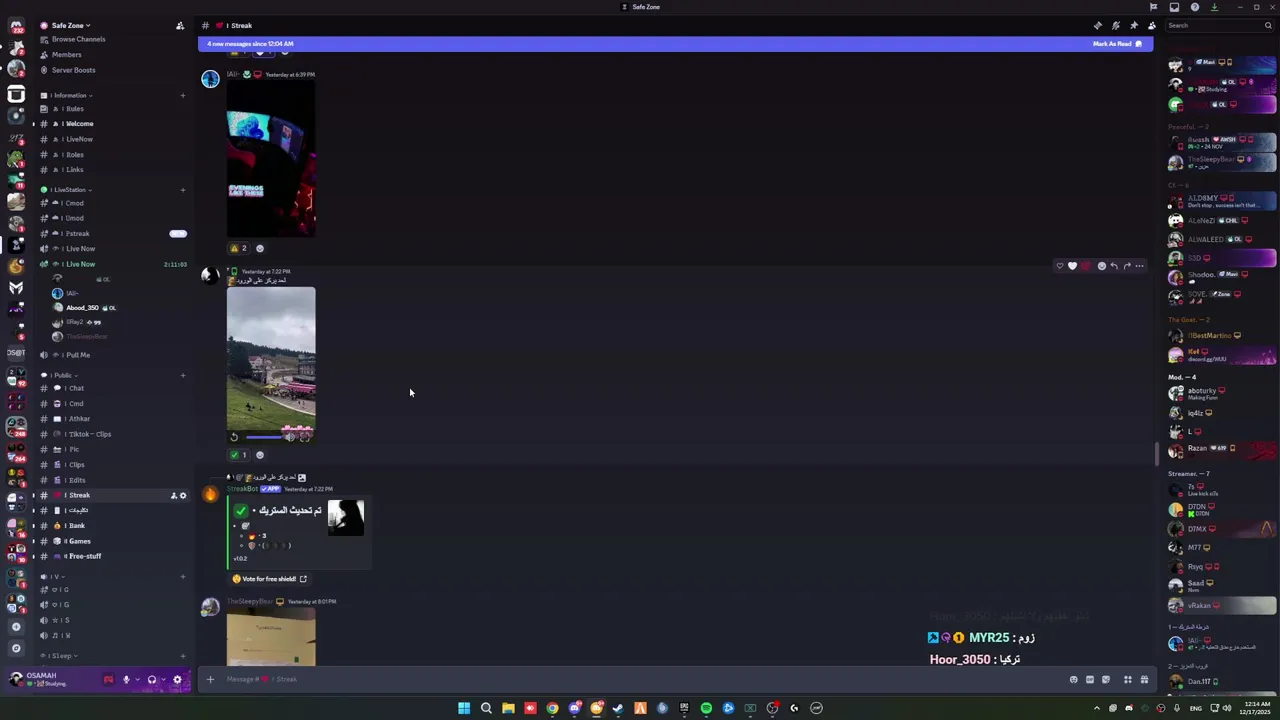Focus the Message Streak text box
This screenshot has width=1280, height=720.
coord(640,680)
